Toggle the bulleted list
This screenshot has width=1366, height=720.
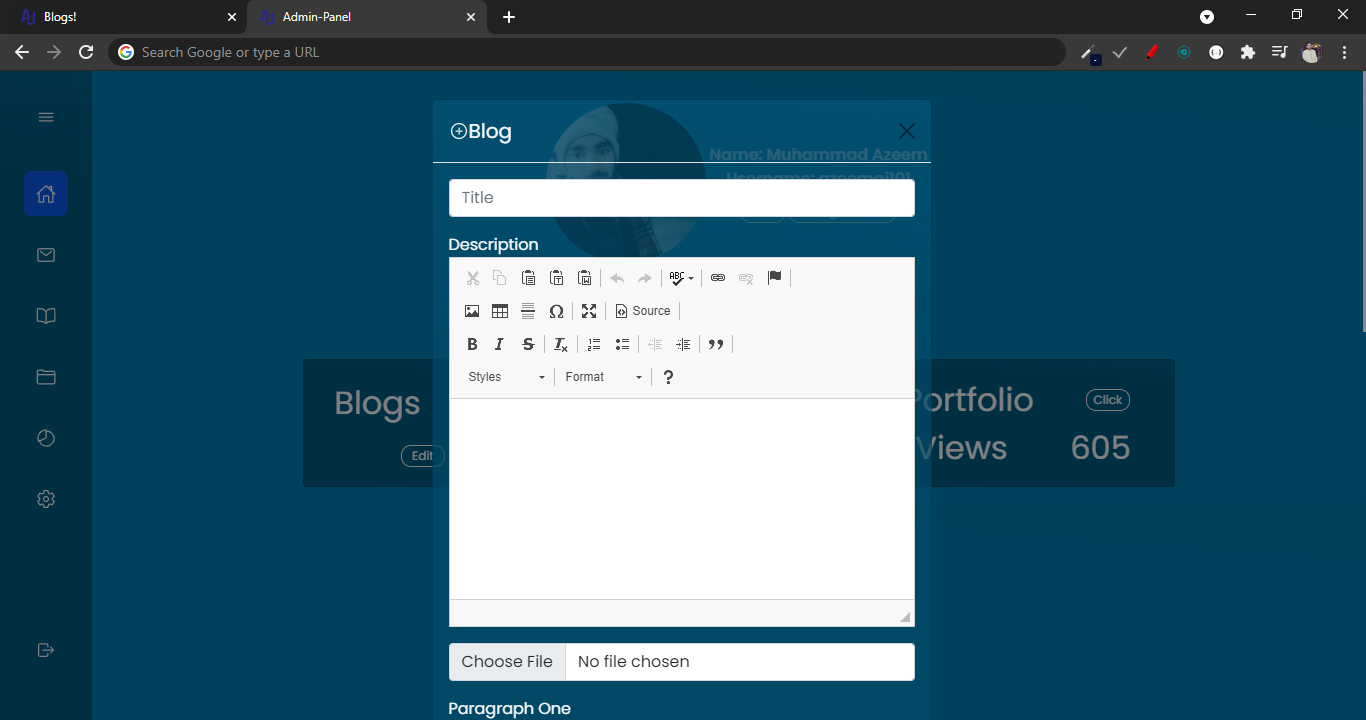click(x=622, y=344)
